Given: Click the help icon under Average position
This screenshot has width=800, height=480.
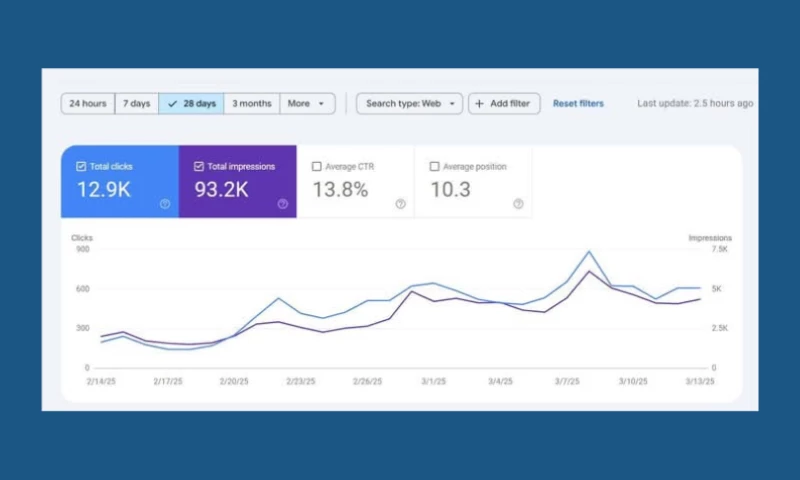Looking at the screenshot, I should pyautogui.click(x=518, y=204).
